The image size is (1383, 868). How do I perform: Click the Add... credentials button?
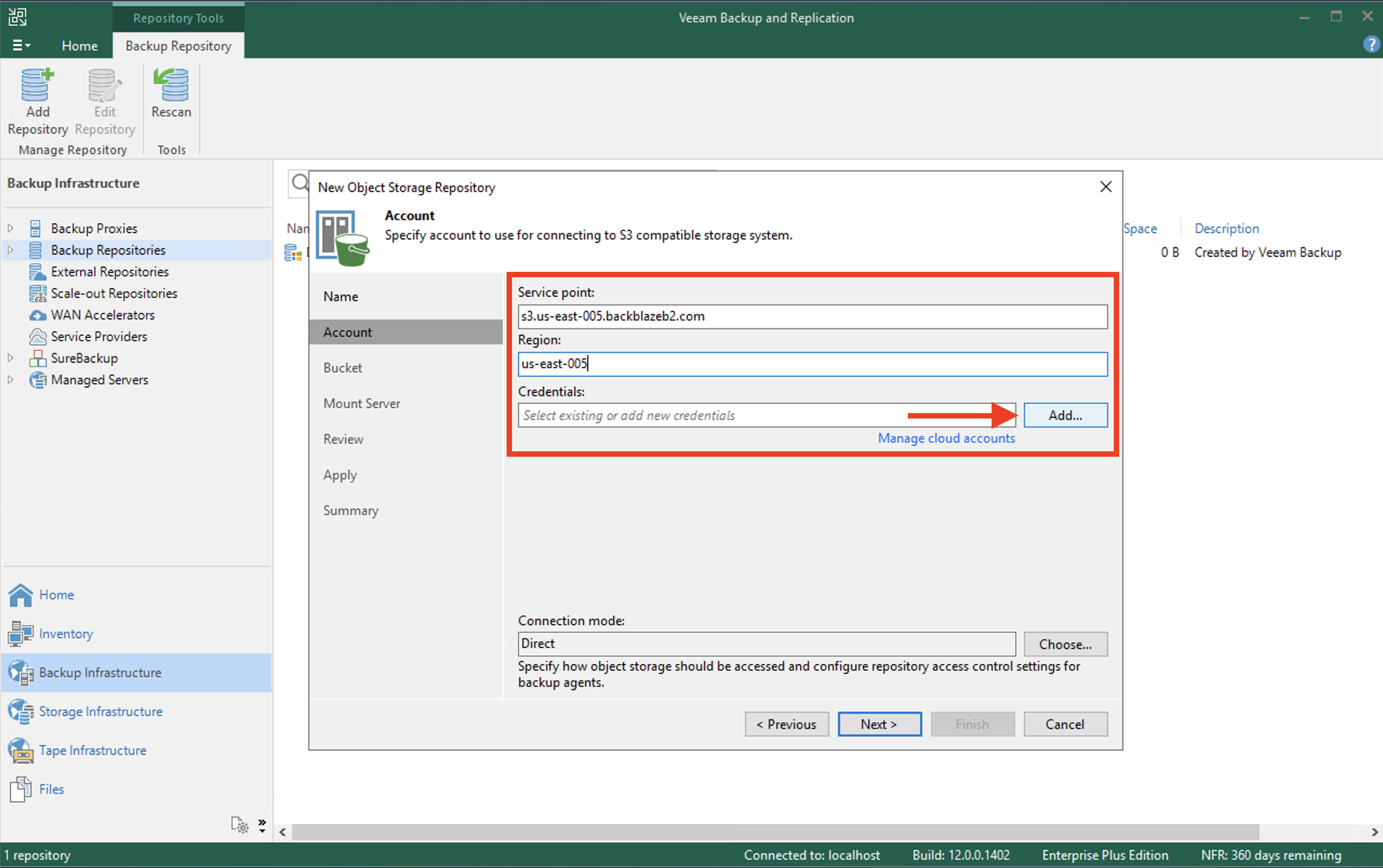1066,415
